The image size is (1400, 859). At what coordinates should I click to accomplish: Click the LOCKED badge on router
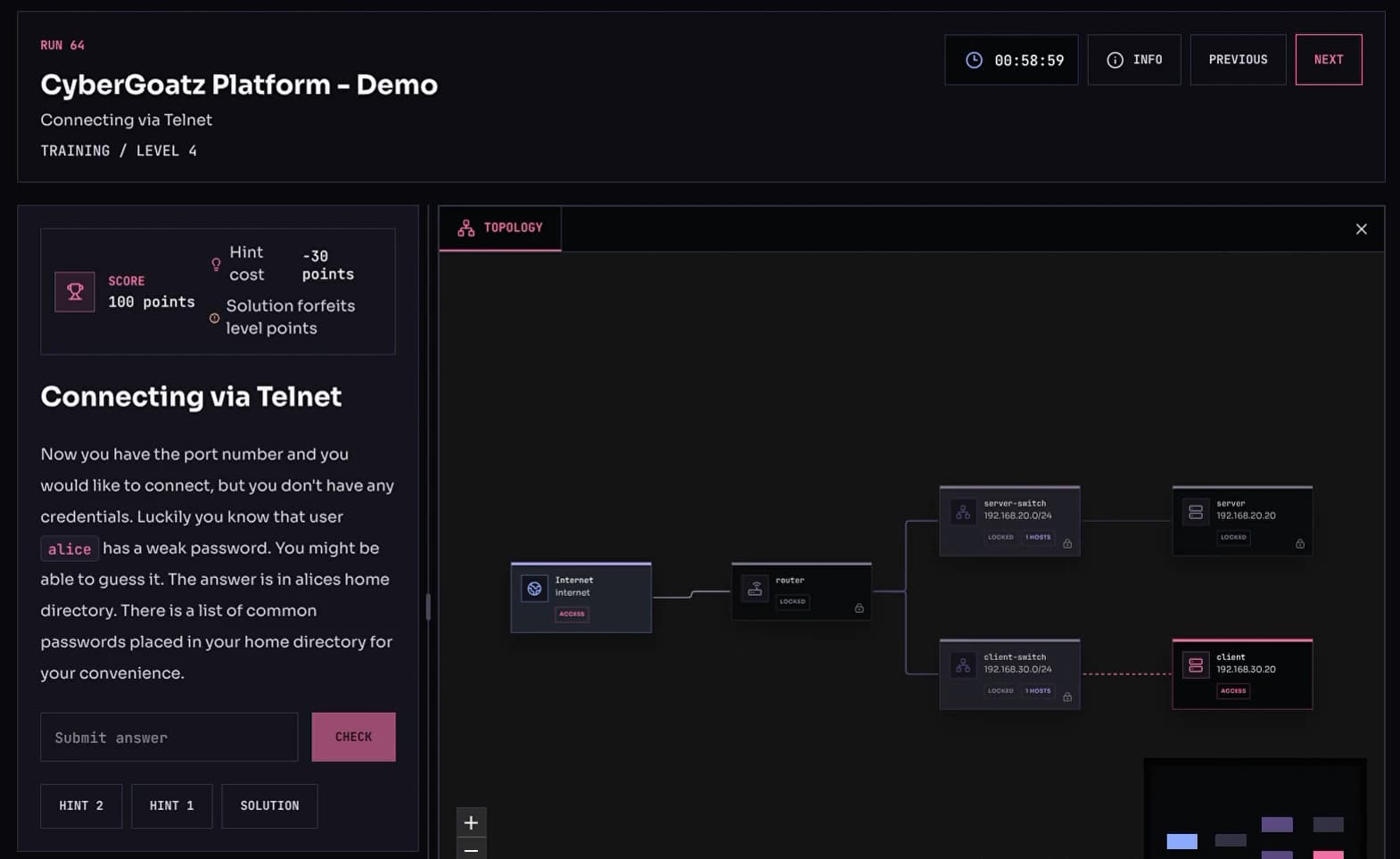[x=792, y=601]
